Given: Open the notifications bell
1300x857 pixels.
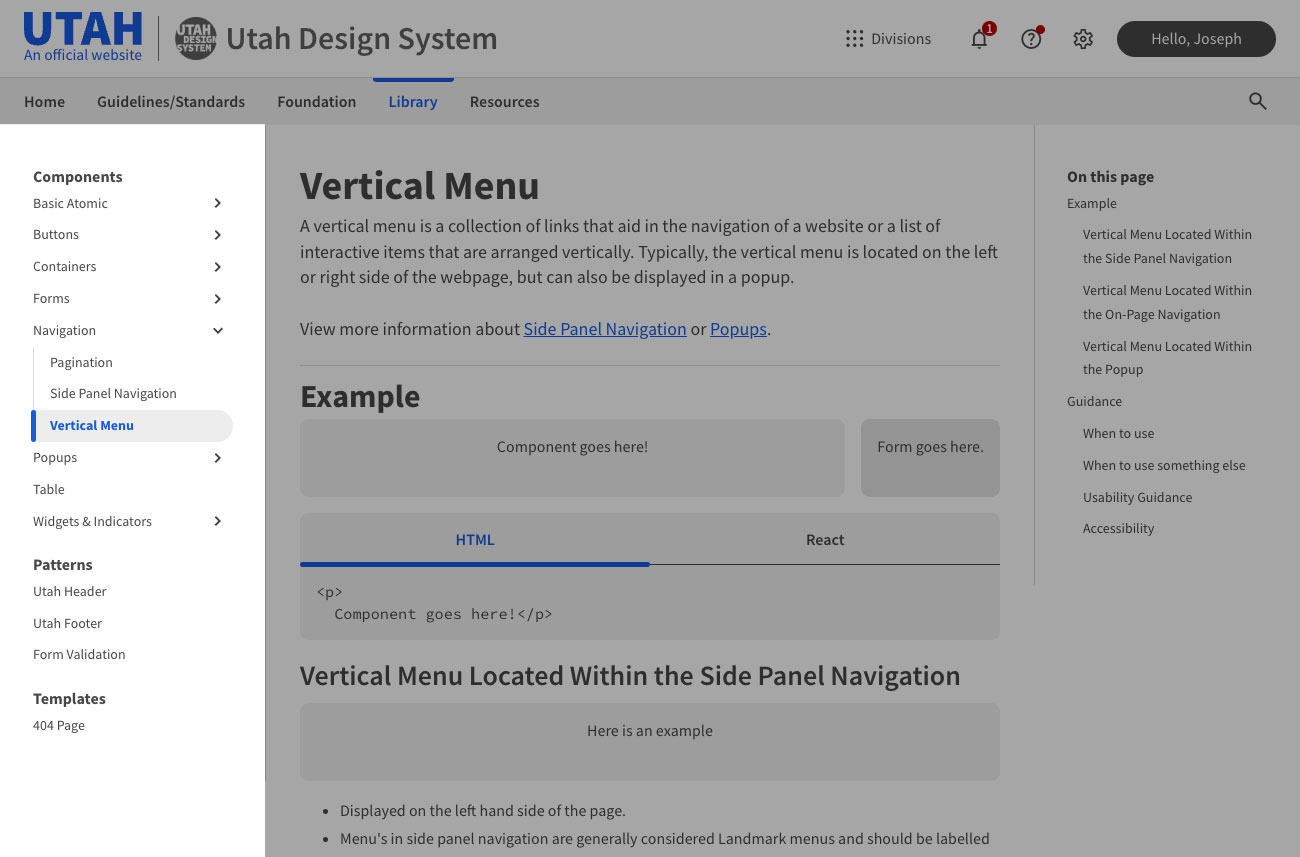Looking at the screenshot, I should pyautogui.click(x=979, y=39).
